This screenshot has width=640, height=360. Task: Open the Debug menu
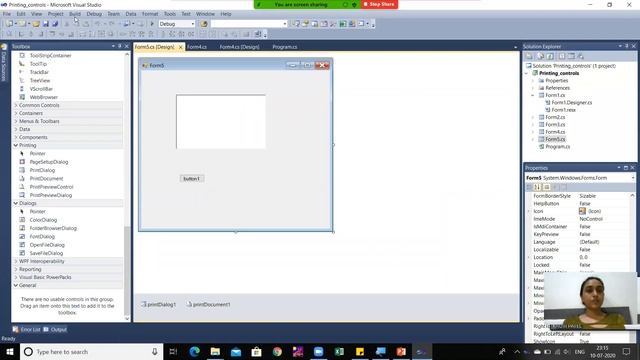click(x=94, y=14)
